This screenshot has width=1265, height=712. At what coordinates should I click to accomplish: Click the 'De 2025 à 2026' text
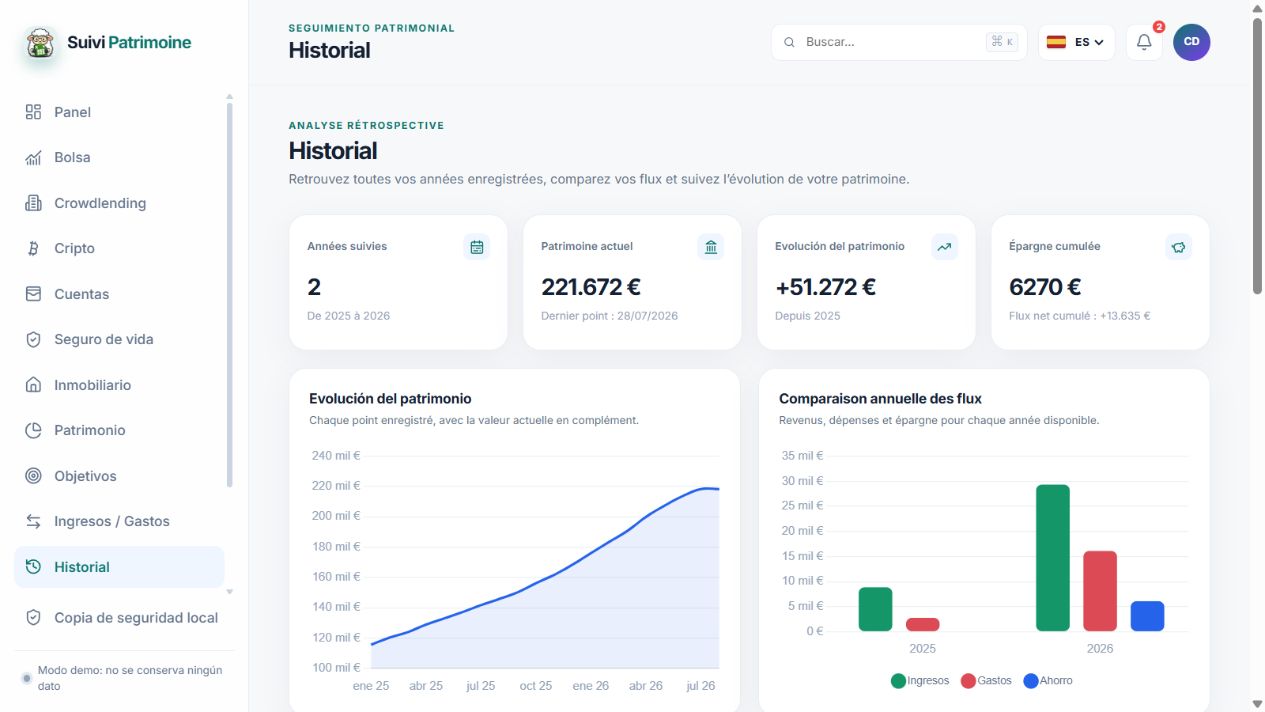click(348, 316)
